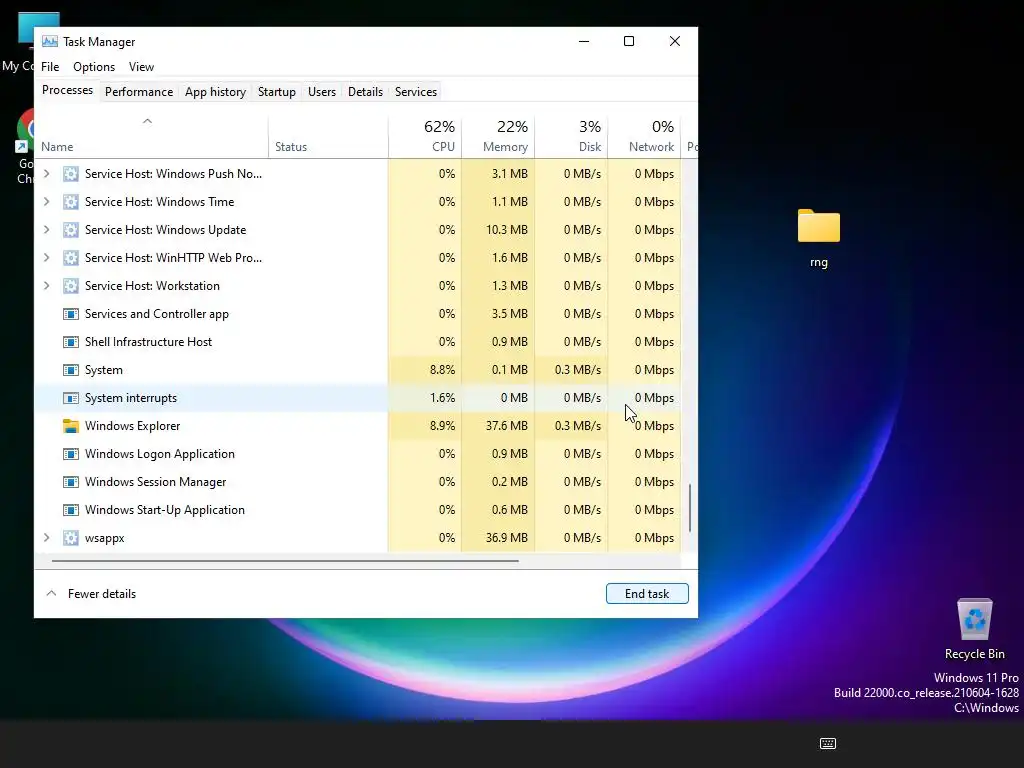Click icon of Windows Session Manager
The image size is (1024, 768).
tap(71, 482)
